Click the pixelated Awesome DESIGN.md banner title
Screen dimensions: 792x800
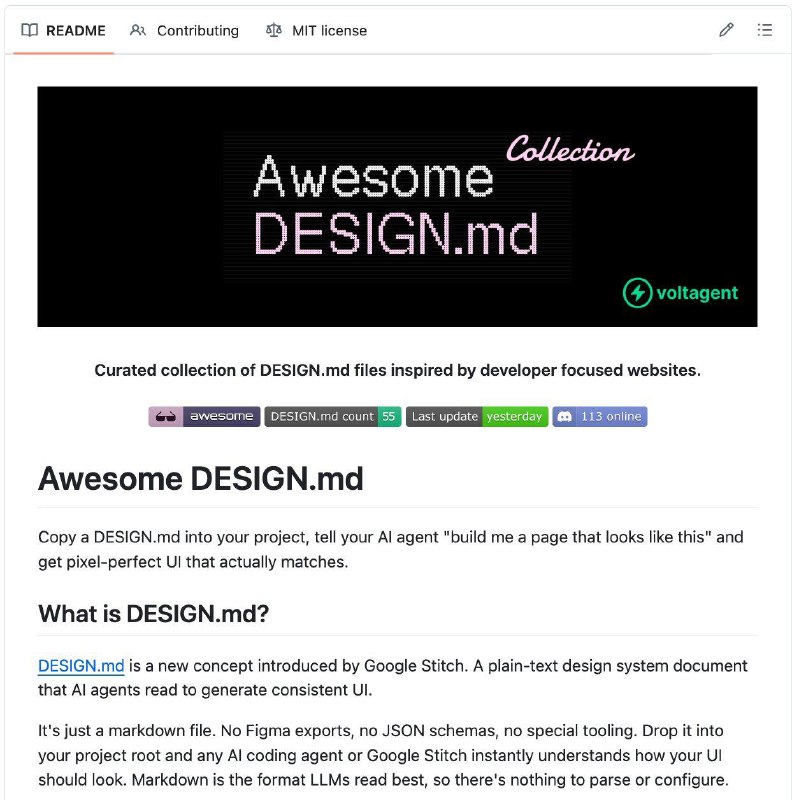pos(395,205)
